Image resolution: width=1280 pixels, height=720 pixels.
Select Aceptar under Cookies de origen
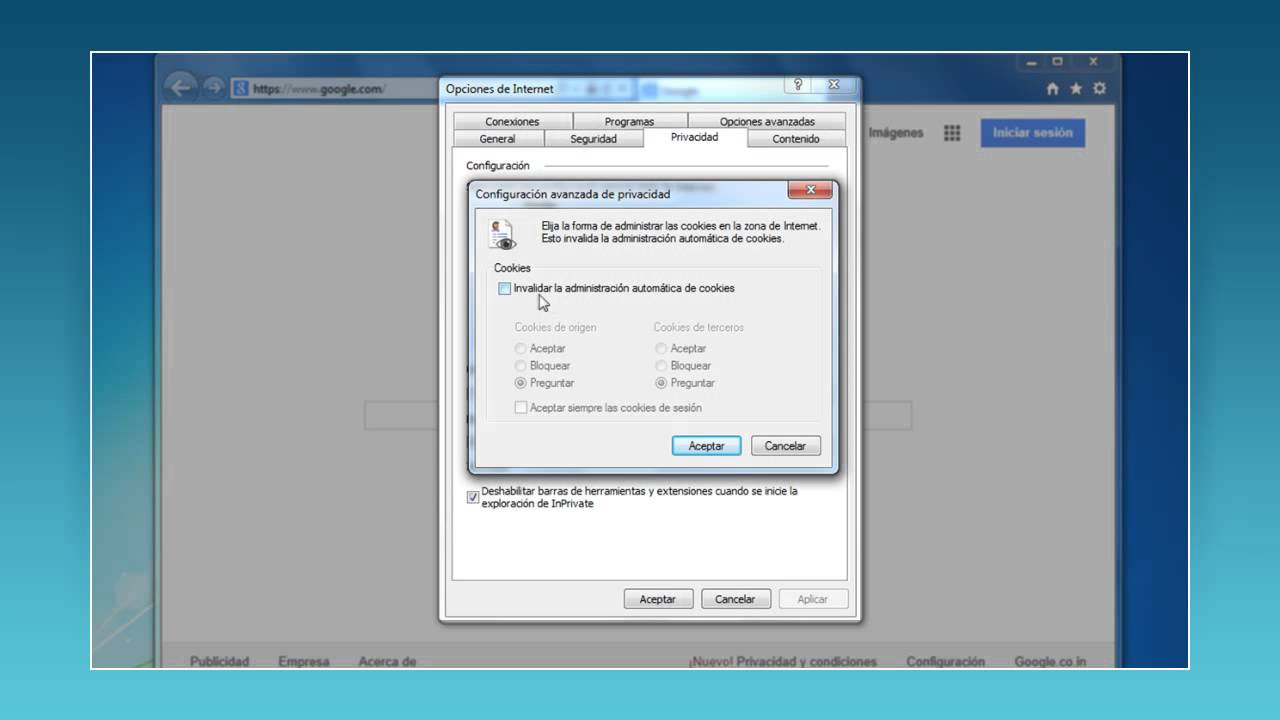520,348
